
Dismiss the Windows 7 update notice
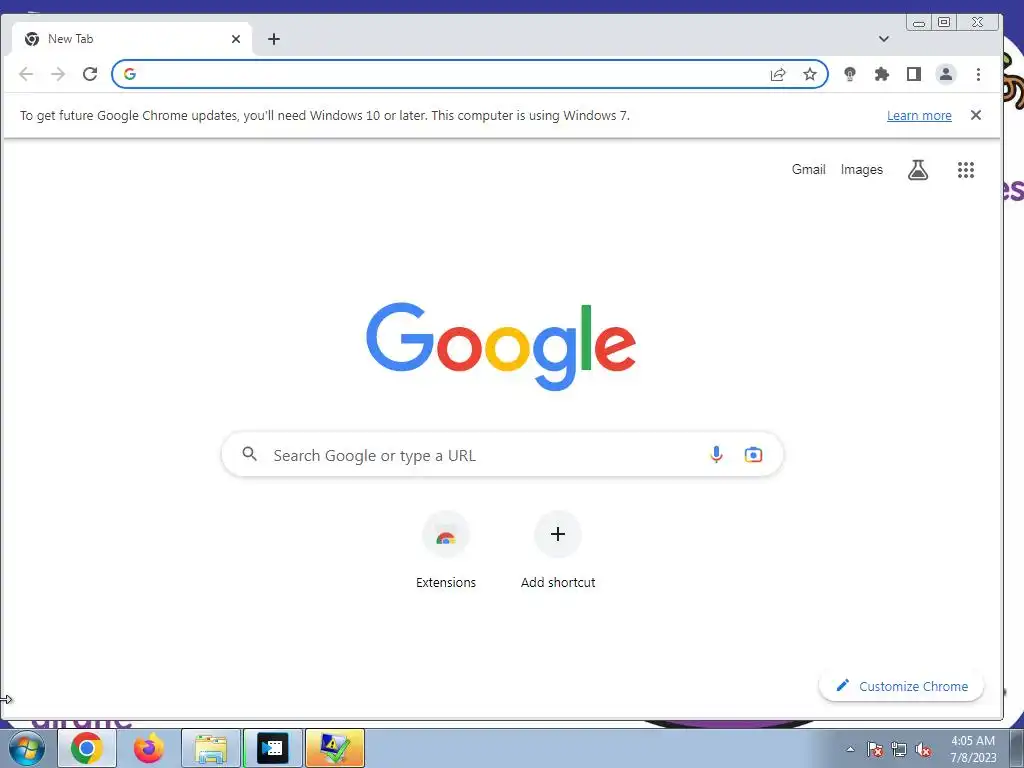click(x=976, y=115)
